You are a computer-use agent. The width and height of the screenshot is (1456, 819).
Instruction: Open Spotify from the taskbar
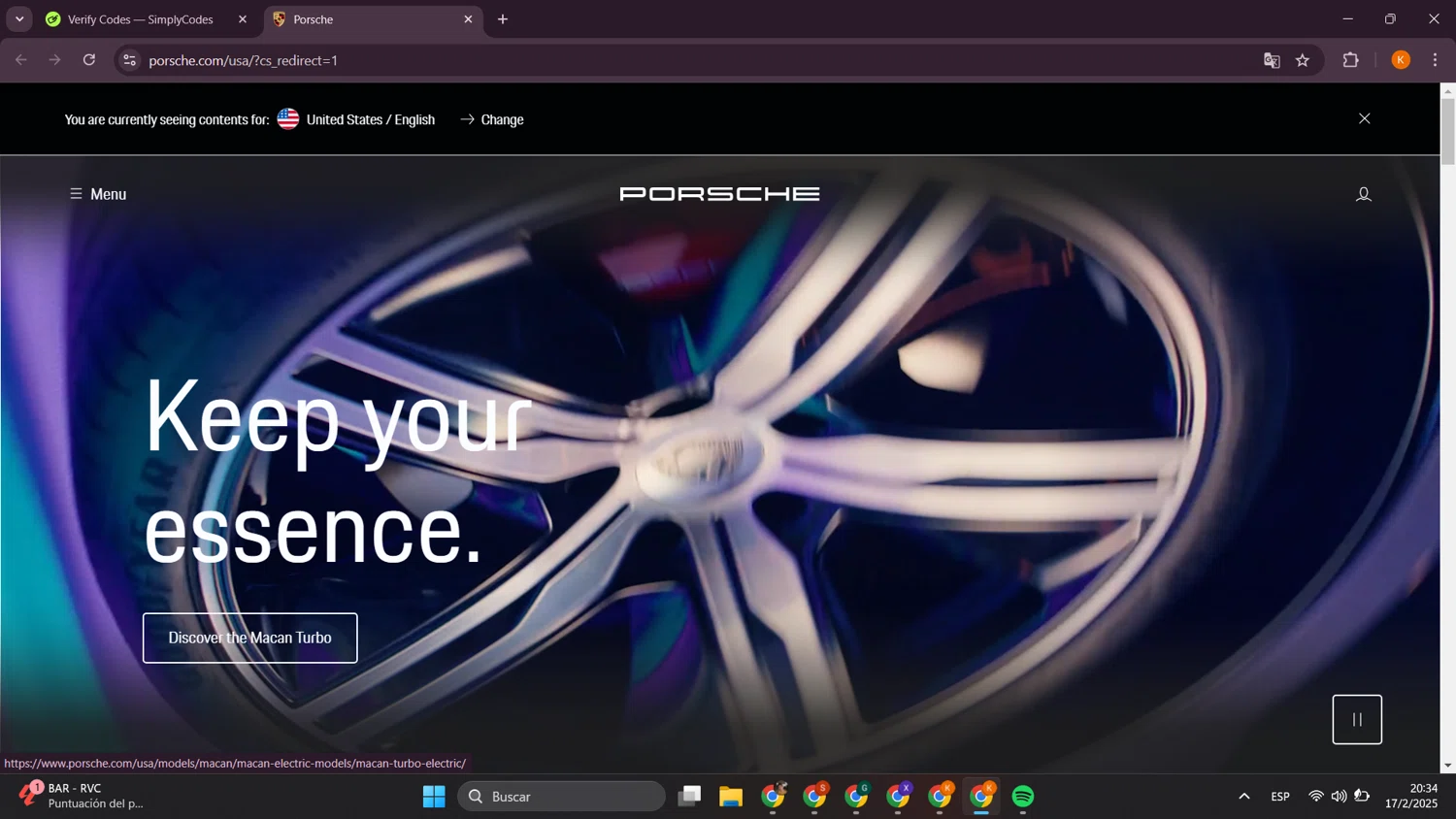coord(1023,797)
